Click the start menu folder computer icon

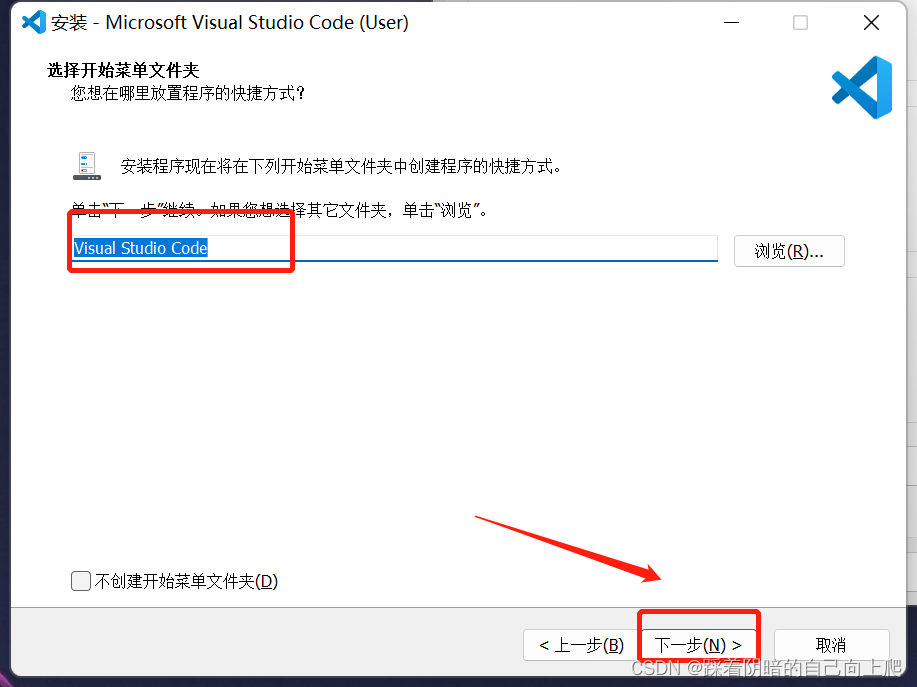click(87, 166)
